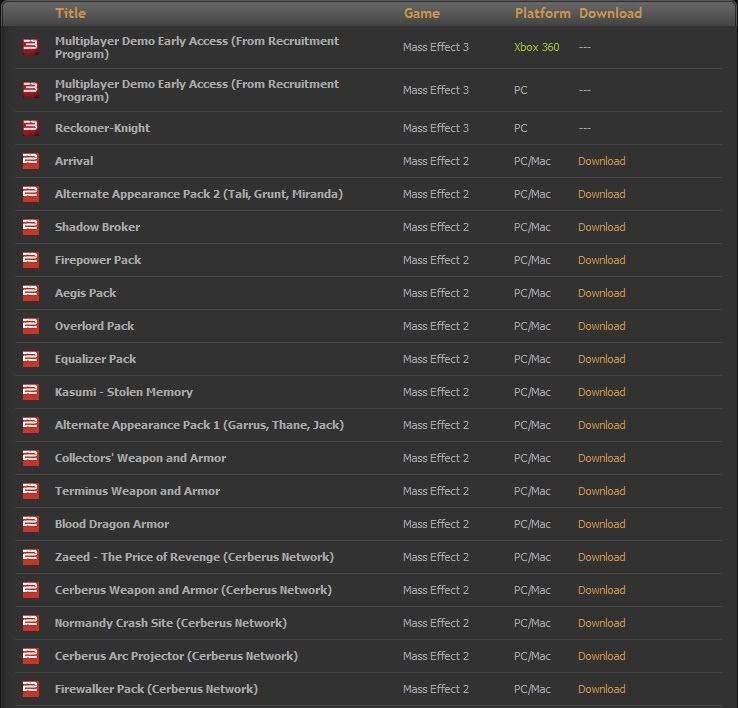The width and height of the screenshot is (738, 708).
Task: Click the icon beside Overlord Pack
Action: (31, 325)
